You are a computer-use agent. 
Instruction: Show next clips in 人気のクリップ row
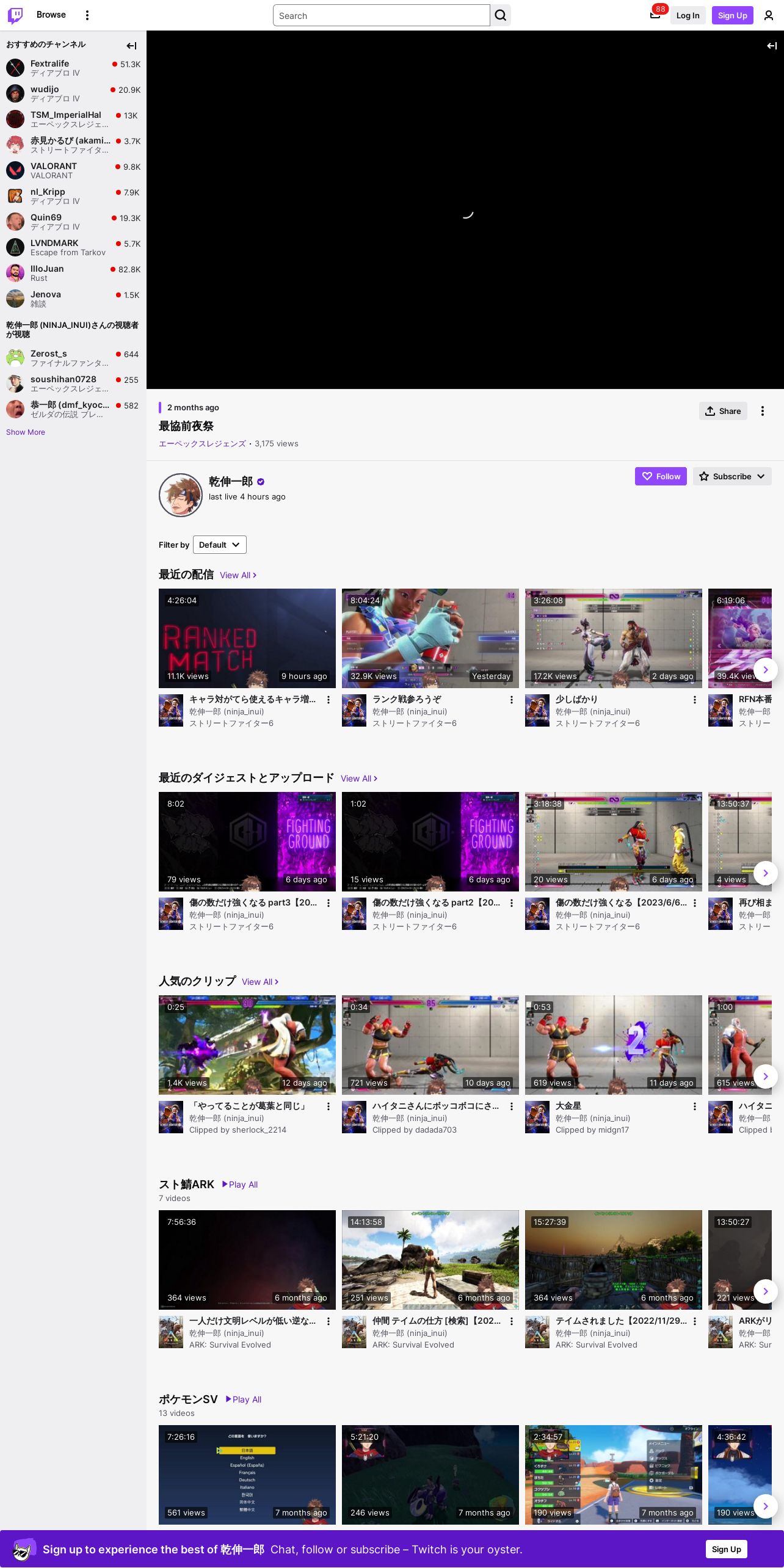coord(766,1076)
